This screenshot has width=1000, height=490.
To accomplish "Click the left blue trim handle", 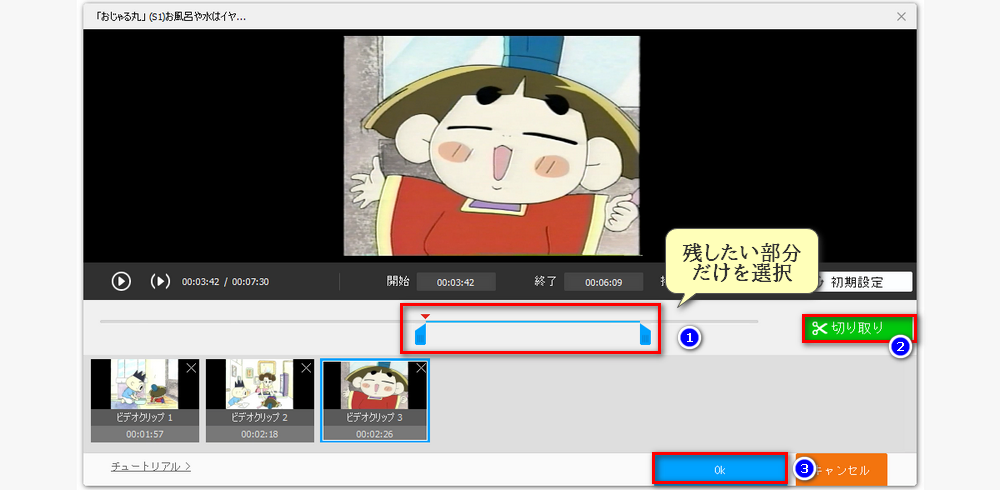I will coord(421,335).
